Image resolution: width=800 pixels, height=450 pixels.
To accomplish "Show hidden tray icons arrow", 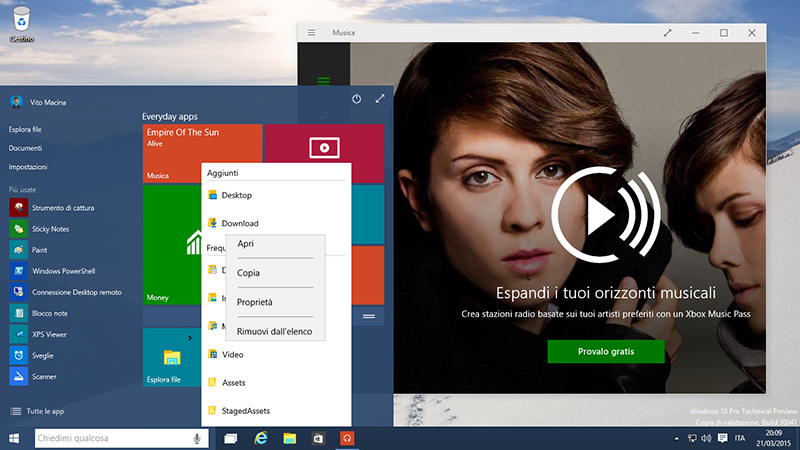I will tap(677, 438).
